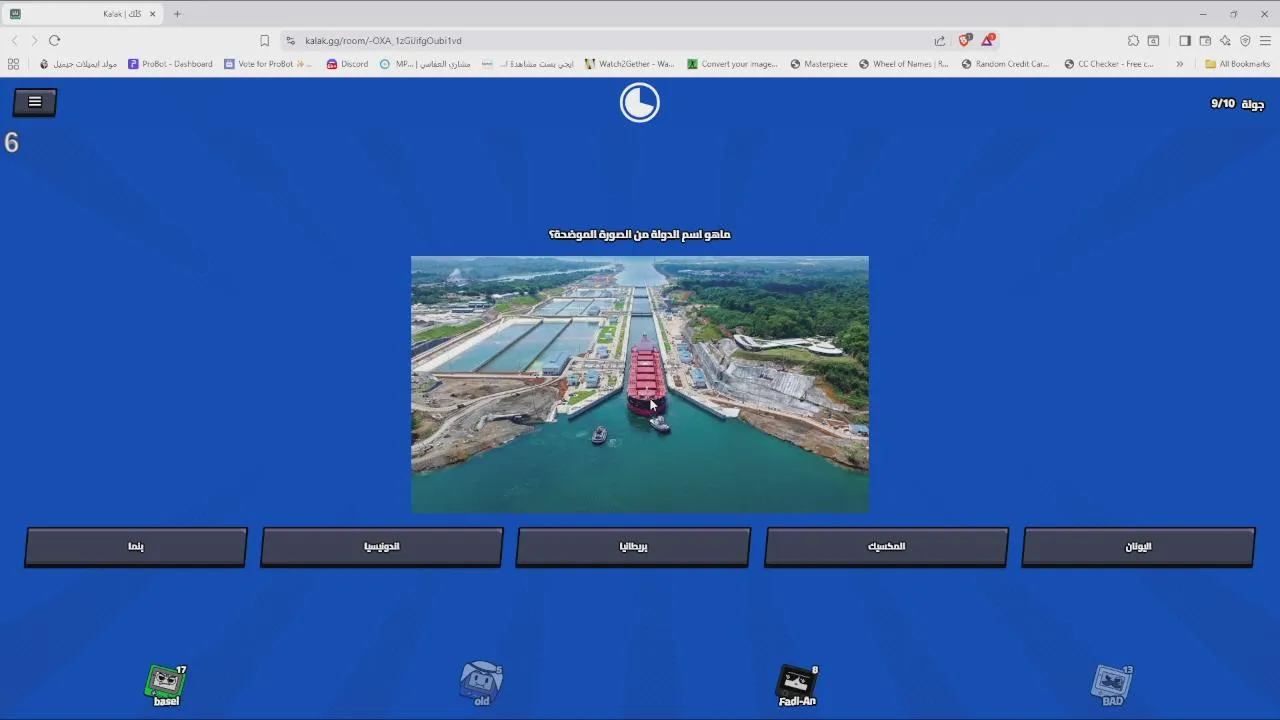
Task: Open the Brave Rewards triangle icon
Action: (987, 41)
